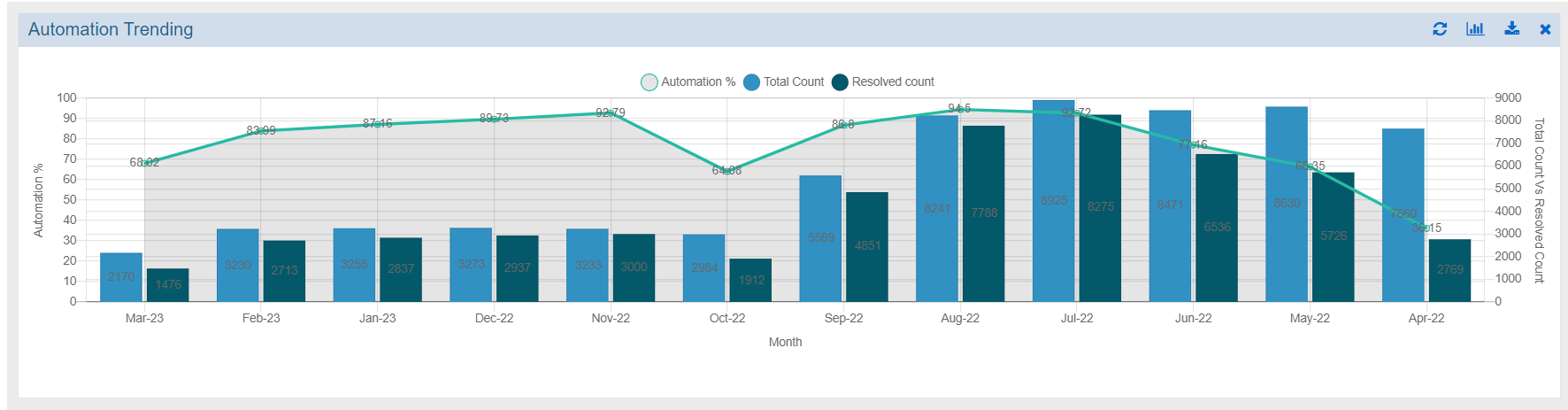
Task: Click the refresh icon in panel header
Action: [x=1440, y=29]
